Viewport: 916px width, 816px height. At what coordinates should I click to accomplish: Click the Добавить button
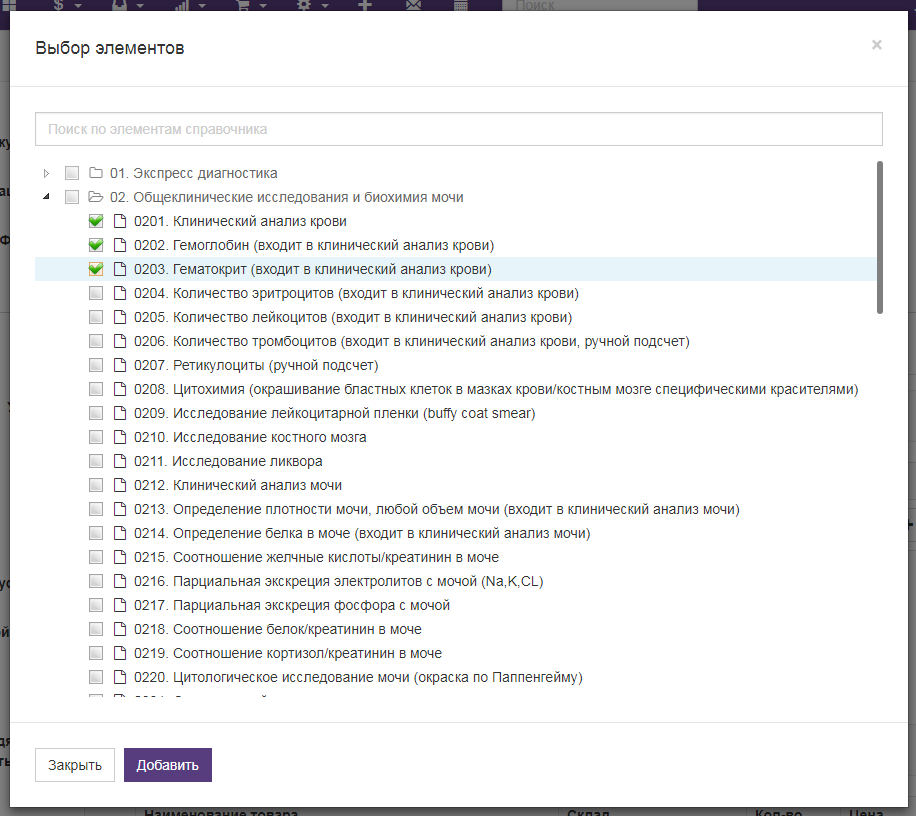pyautogui.click(x=168, y=765)
